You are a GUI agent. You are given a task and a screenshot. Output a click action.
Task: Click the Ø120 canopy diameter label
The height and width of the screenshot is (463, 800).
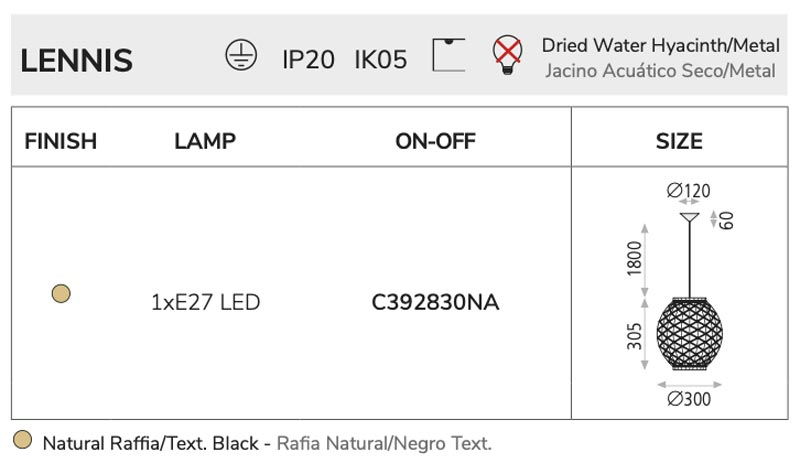[688, 191]
